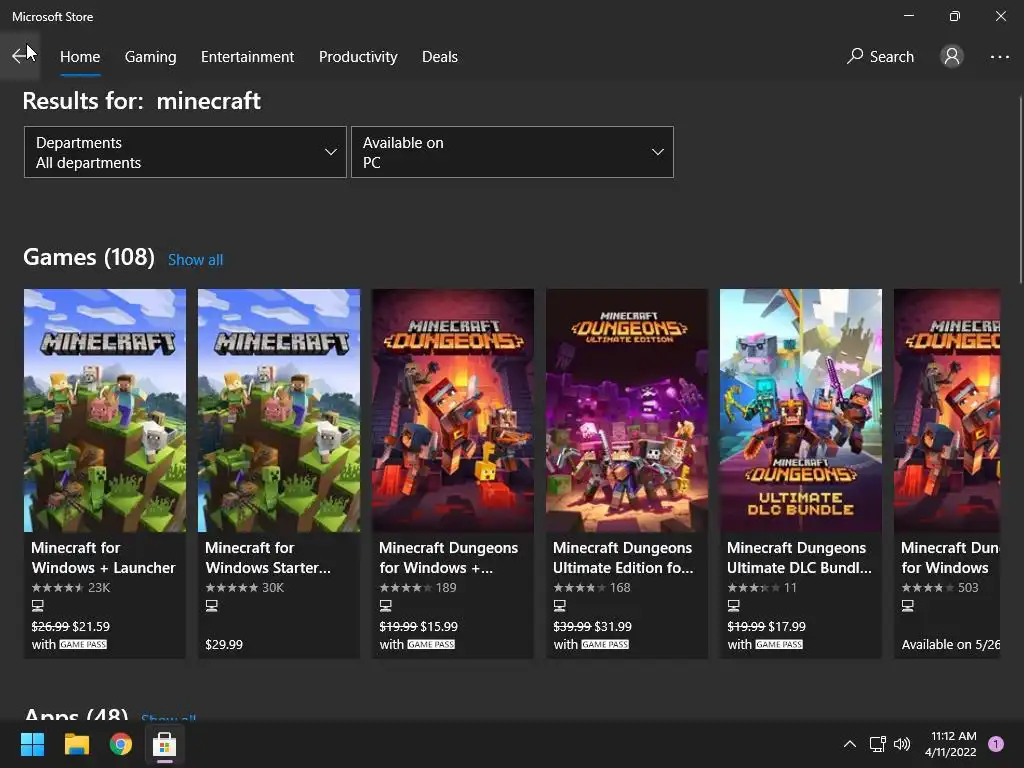The image size is (1024, 768).
Task: Click the $17.99 discounted price
Action: (x=787, y=626)
